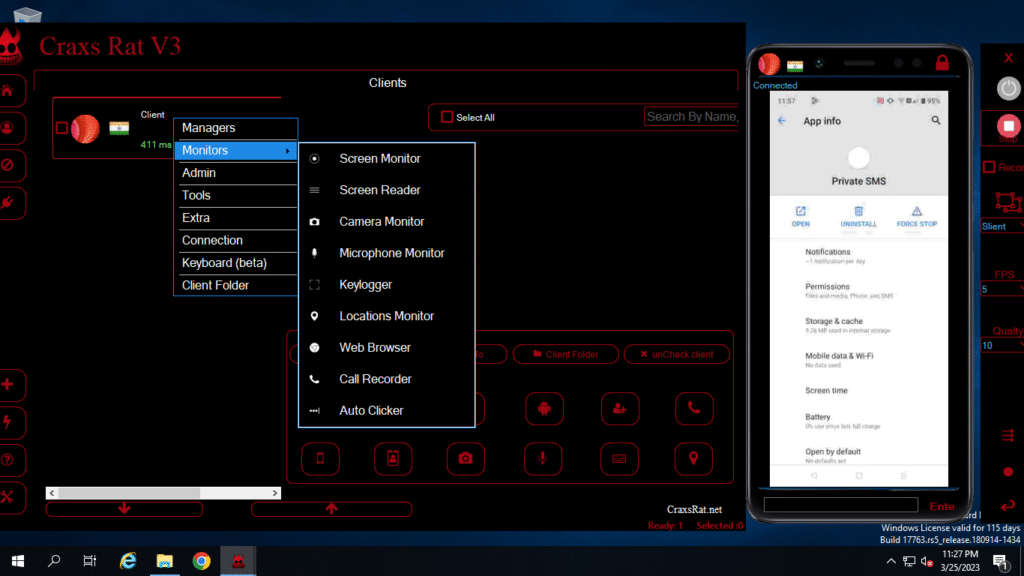Select the phone call icon command

[x=694, y=408]
